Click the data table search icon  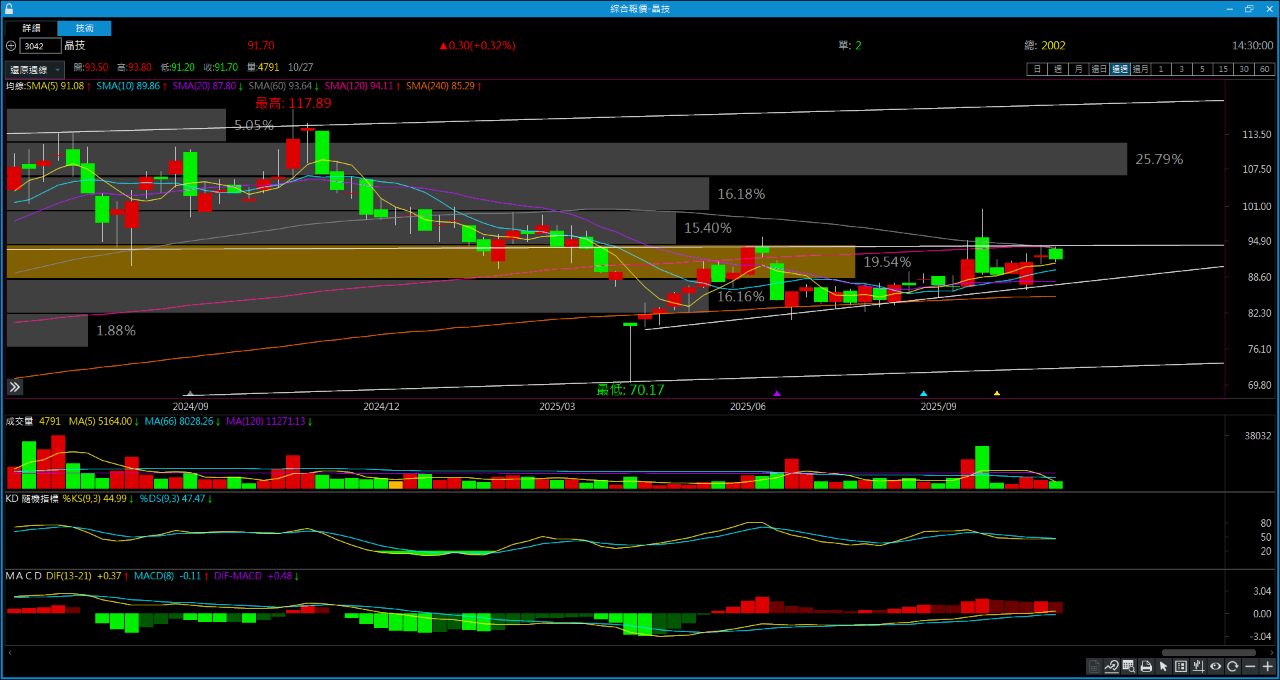pyautogui.click(x=1128, y=666)
